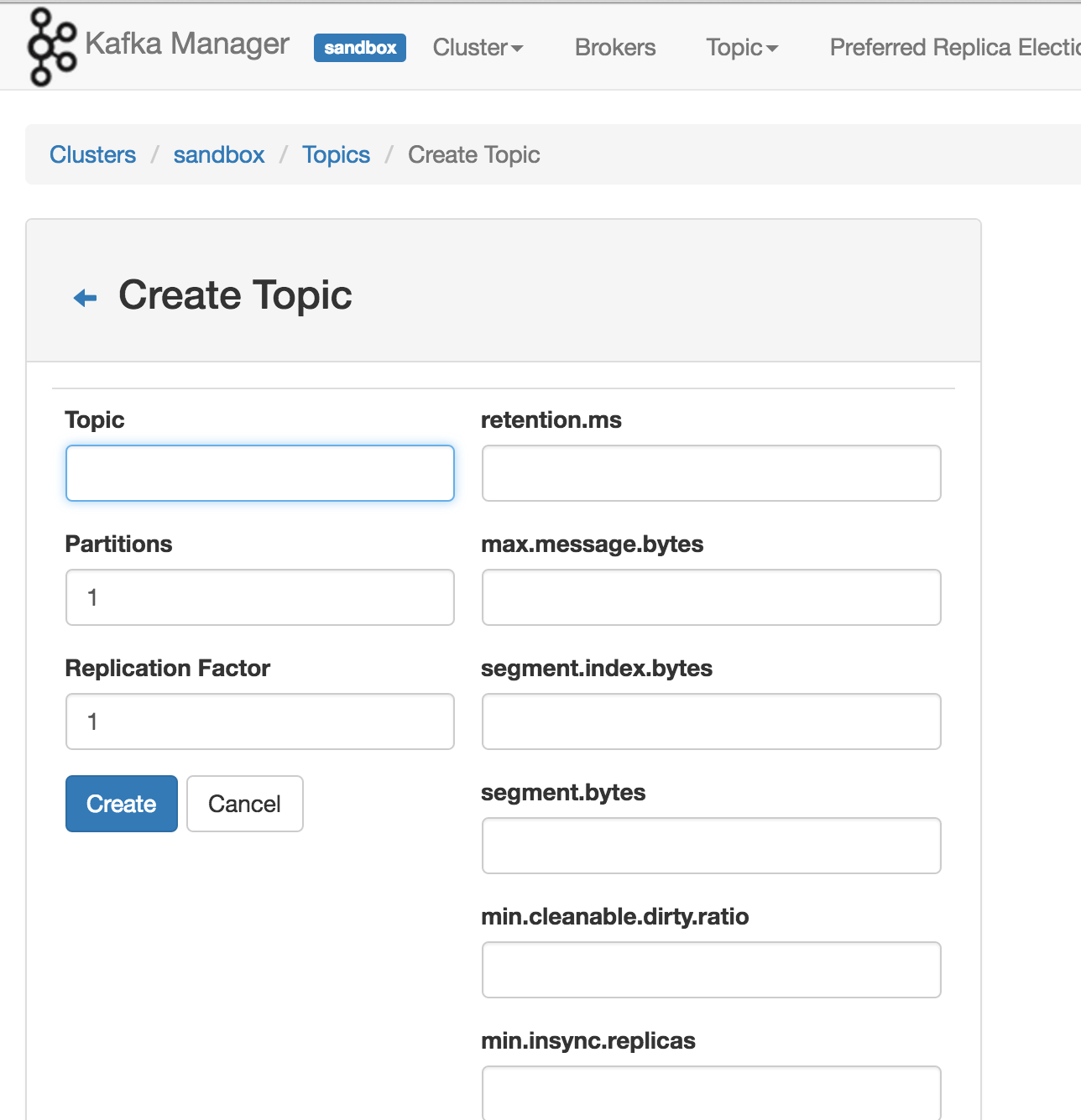Click into the Partitions field
The height and width of the screenshot is (1120, 1081).
tap(260, 597)
